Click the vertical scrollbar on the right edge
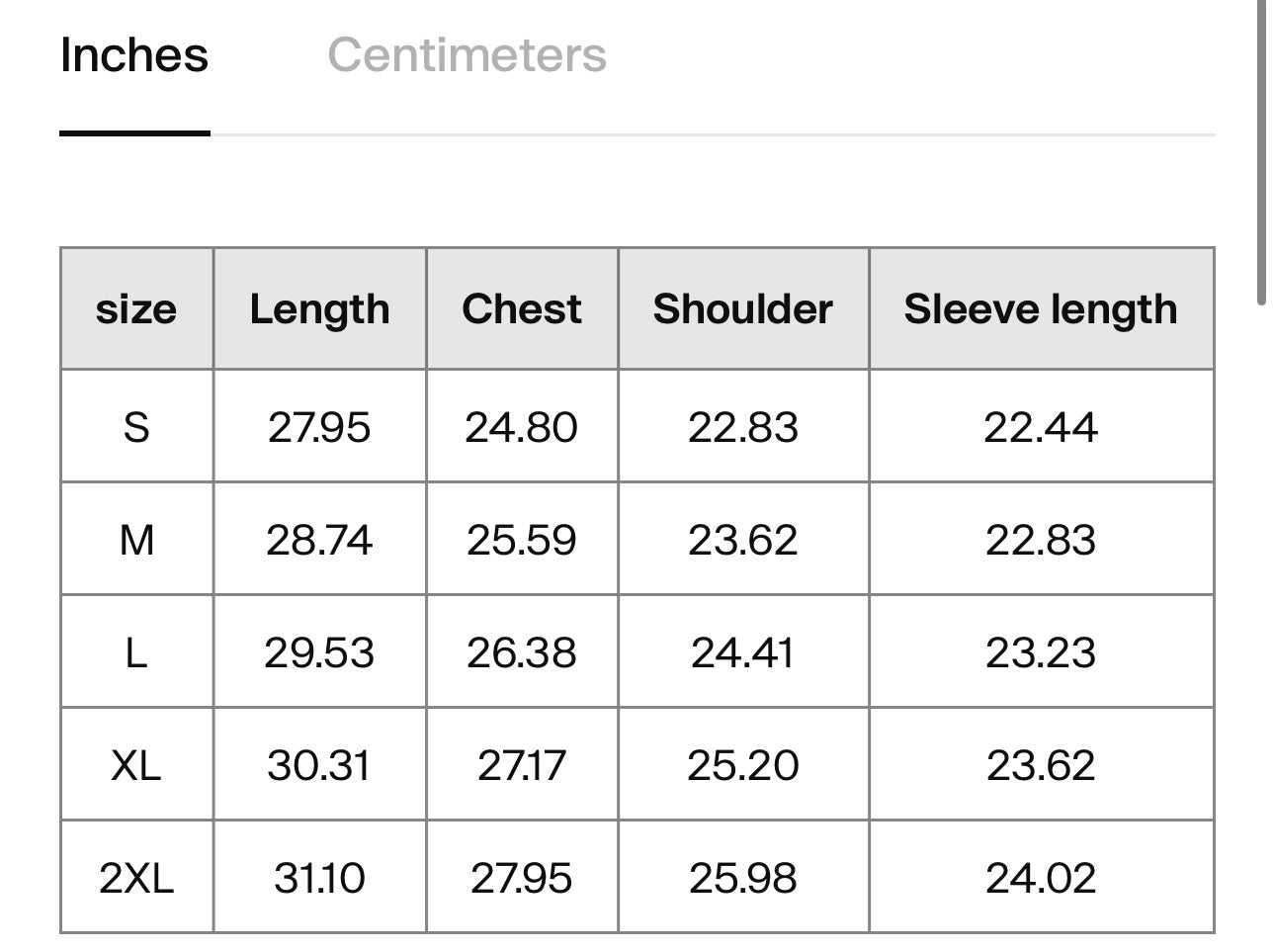Viewport: 1275px width, 952px height. (1261, 148)
